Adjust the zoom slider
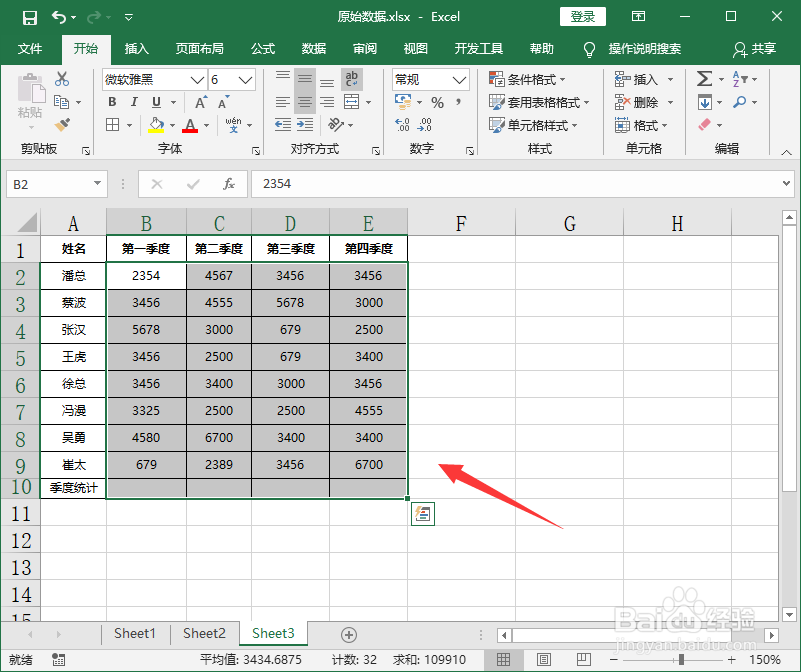This screenshot has width=801, height=672. [x=681, y=660]
